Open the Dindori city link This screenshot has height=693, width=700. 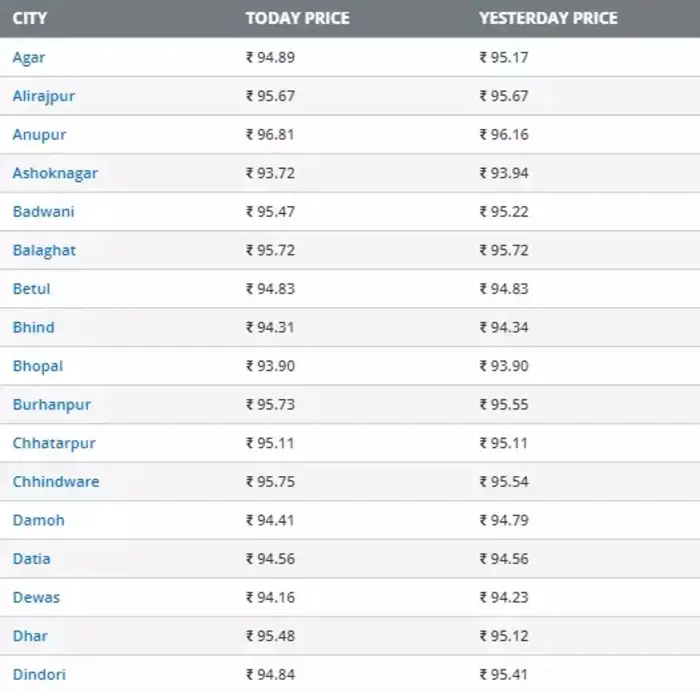39,675
